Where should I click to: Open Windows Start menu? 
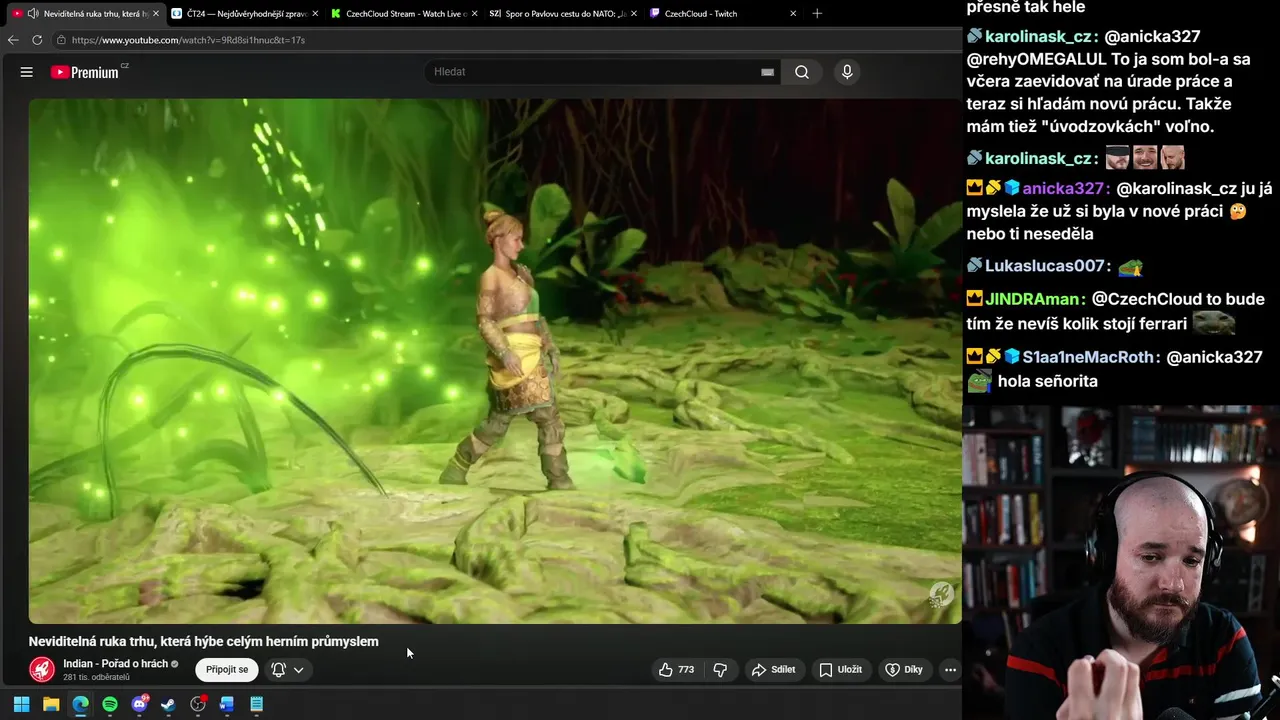coord(21,704)
